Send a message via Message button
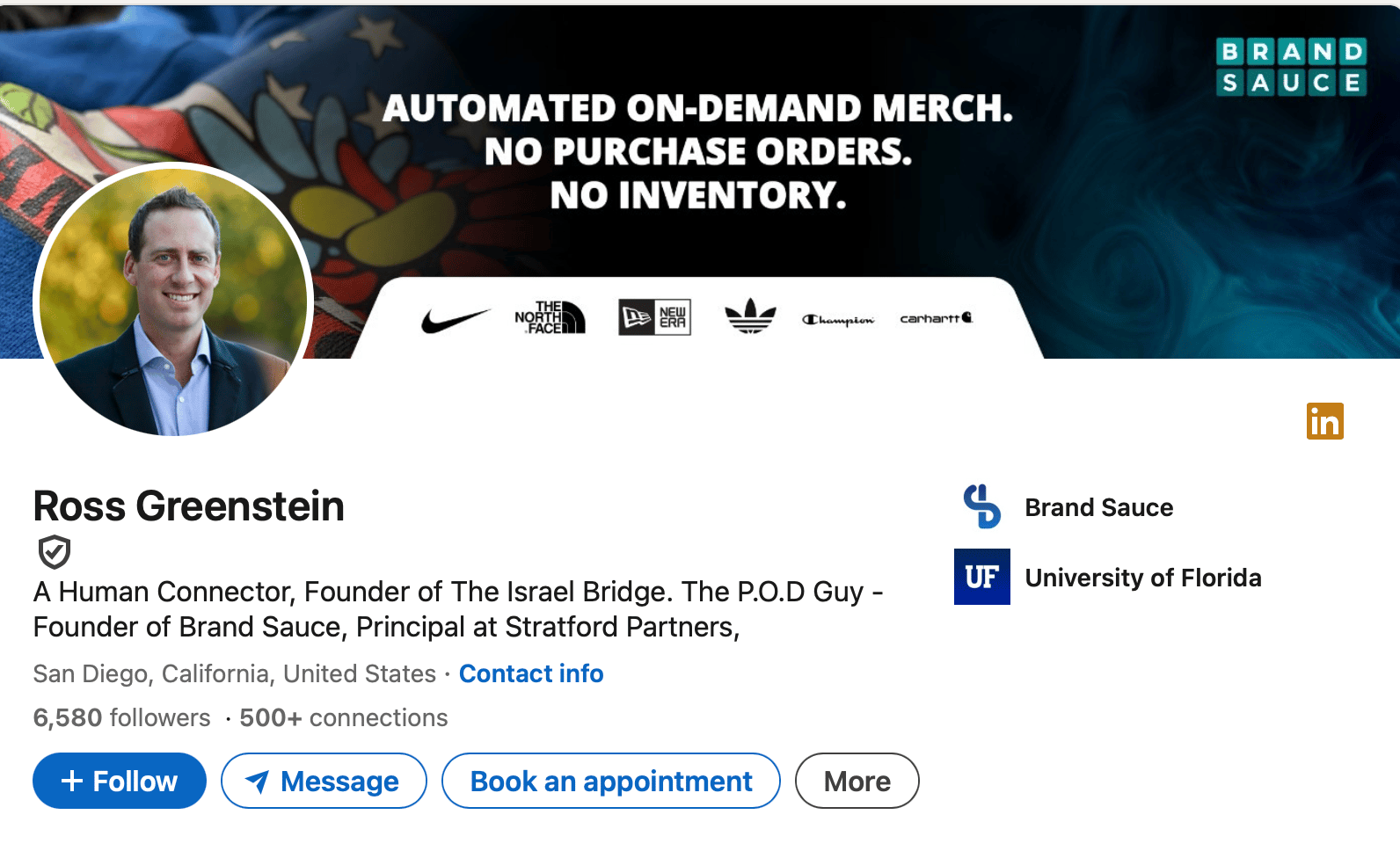This screenshot has width=1400, height=851. (324, 781)
